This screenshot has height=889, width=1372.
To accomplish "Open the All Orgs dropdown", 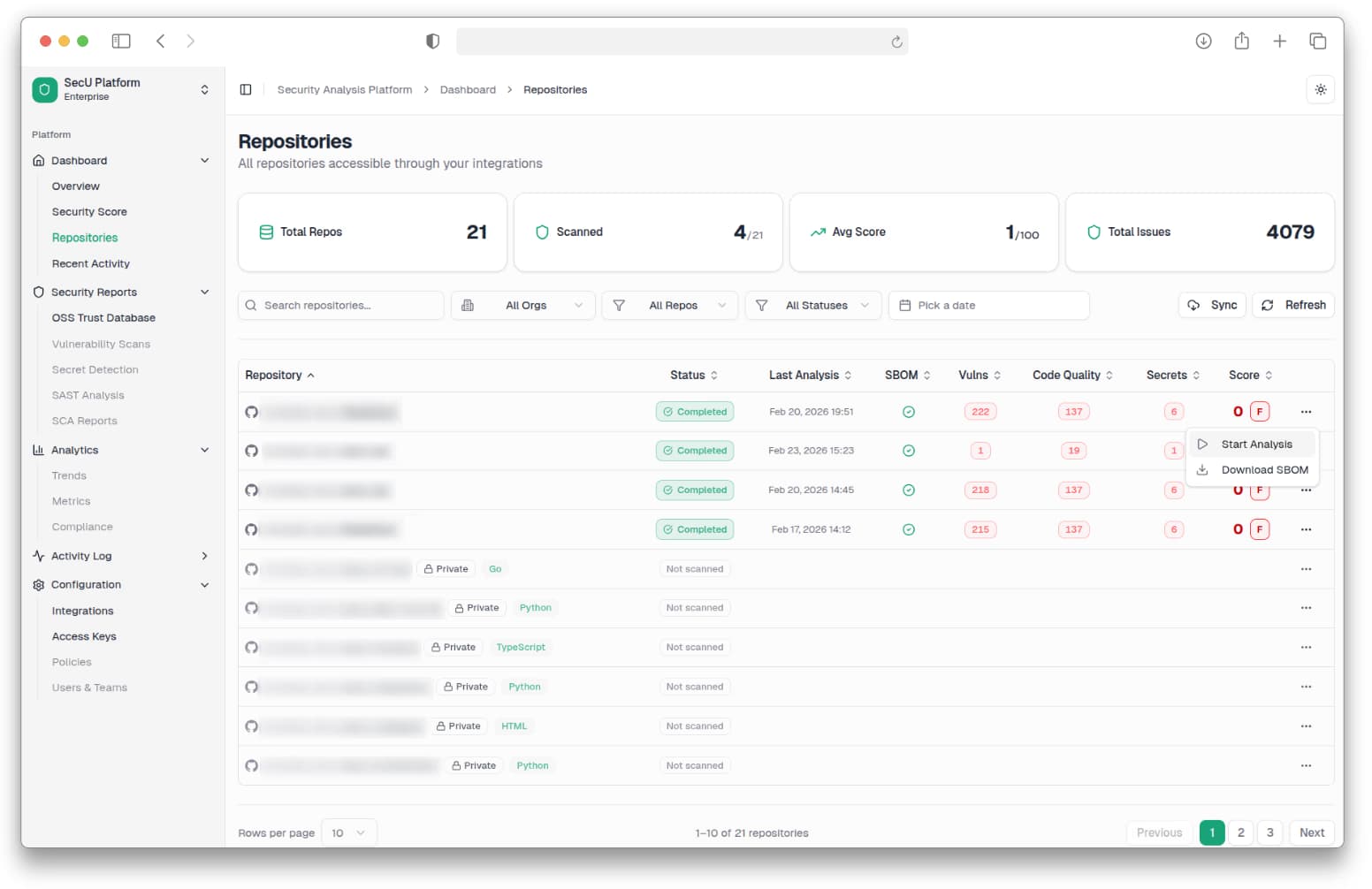I will 522,305.
